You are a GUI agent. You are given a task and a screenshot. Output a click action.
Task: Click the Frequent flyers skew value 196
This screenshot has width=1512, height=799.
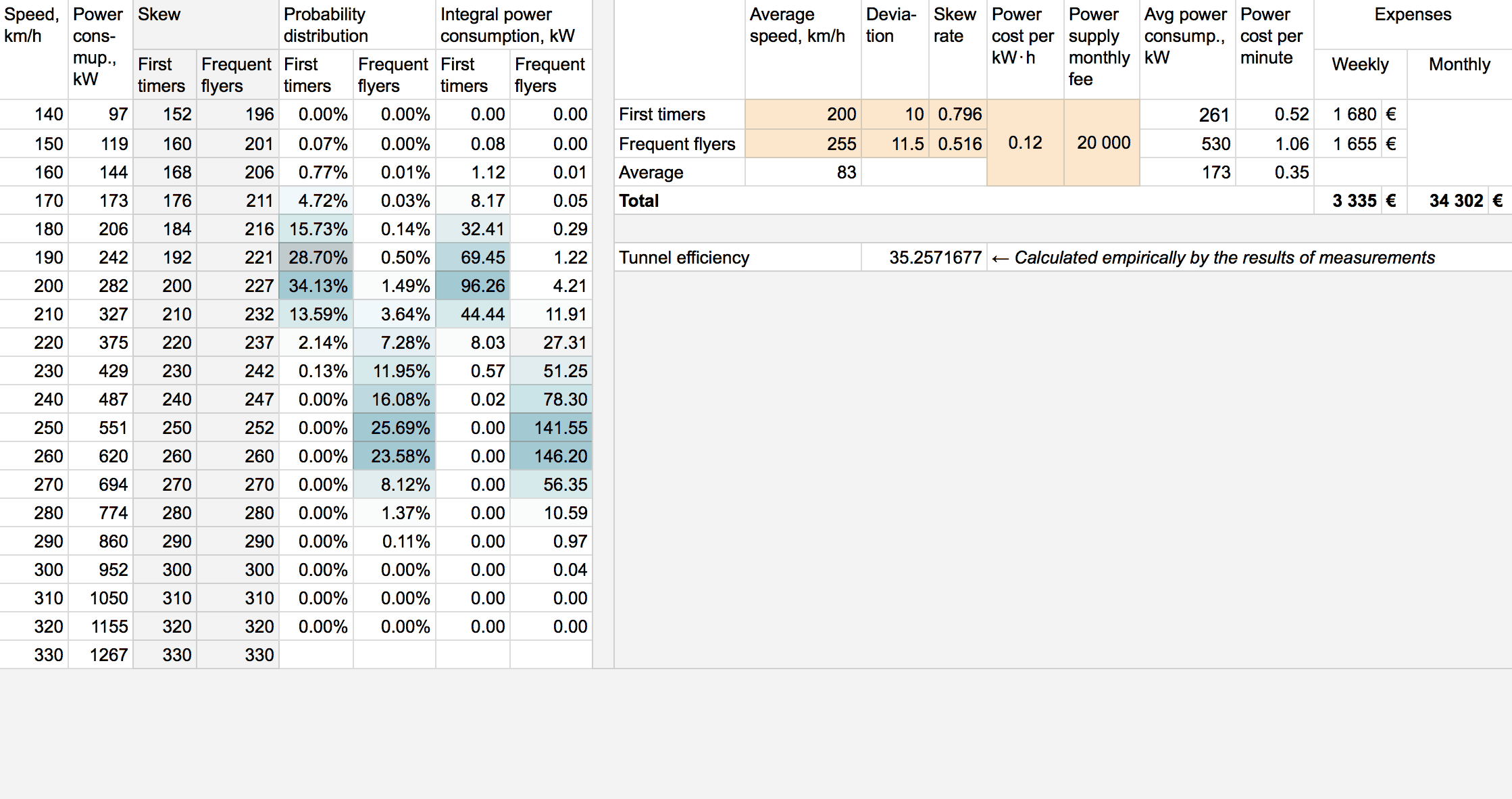pos(238,114)
